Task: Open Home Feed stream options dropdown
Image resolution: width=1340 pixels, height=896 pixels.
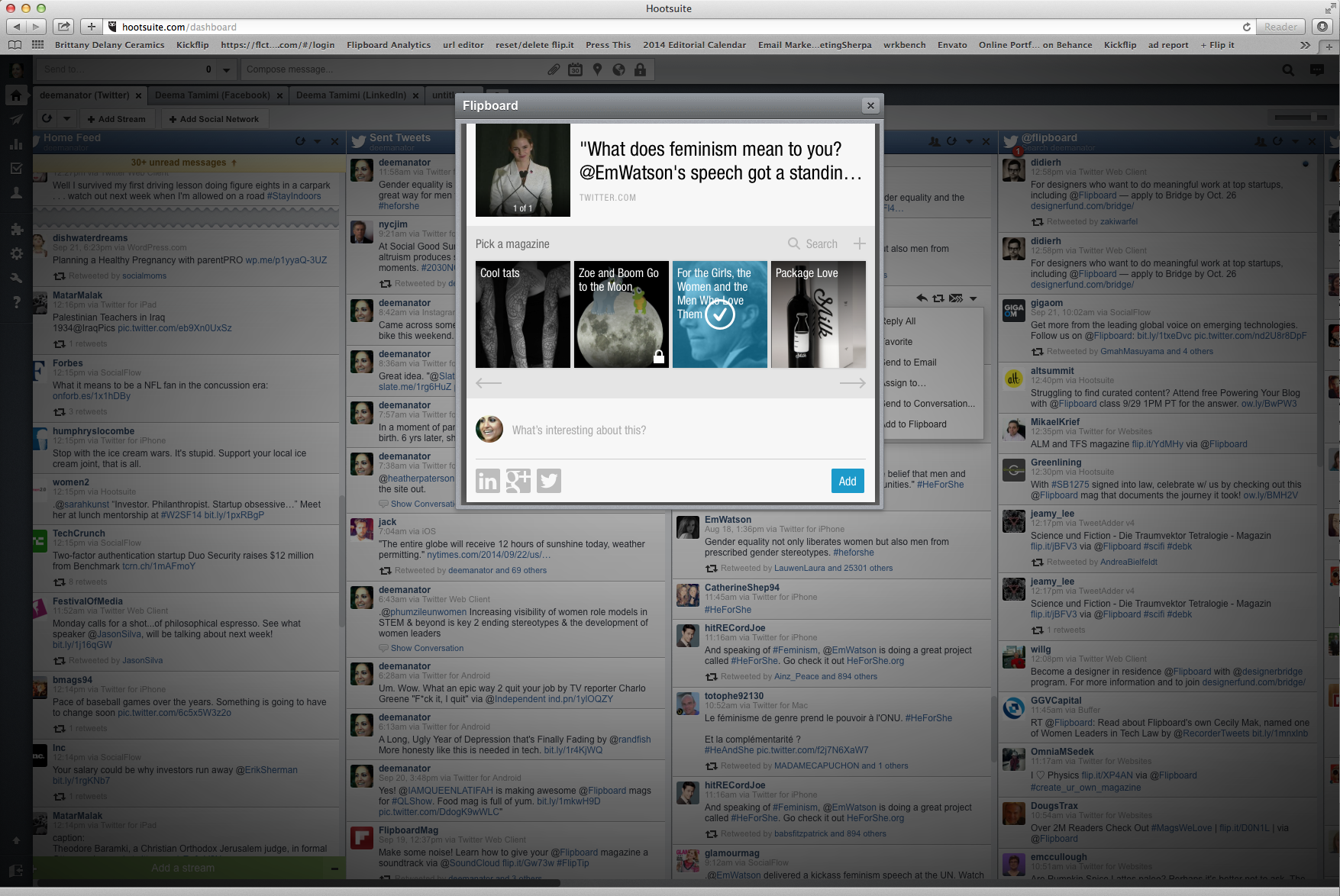Action: [318, 141]
